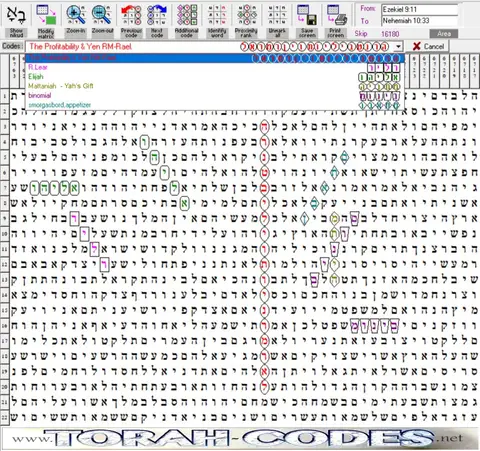Image resolution: width=480 pixels, height=451 pixels.
Task: Select row header number 22
Action: [5, 417]
